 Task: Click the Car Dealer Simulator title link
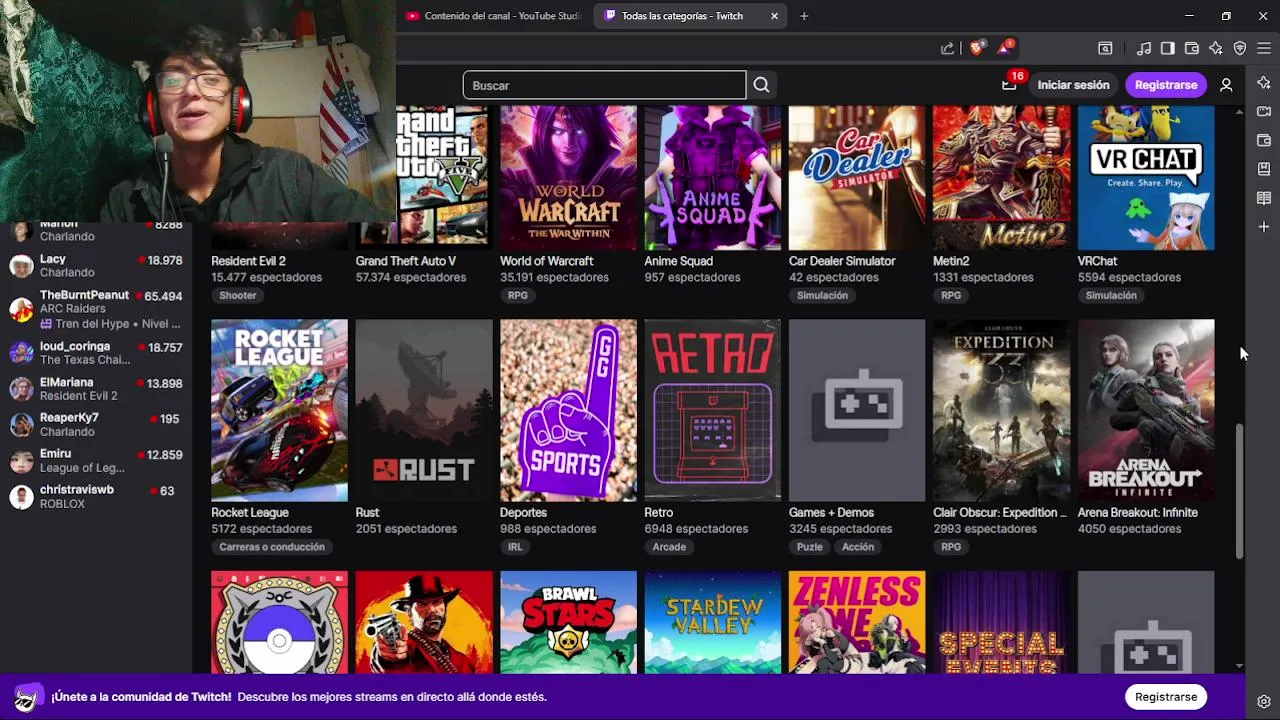click(842, 261)
